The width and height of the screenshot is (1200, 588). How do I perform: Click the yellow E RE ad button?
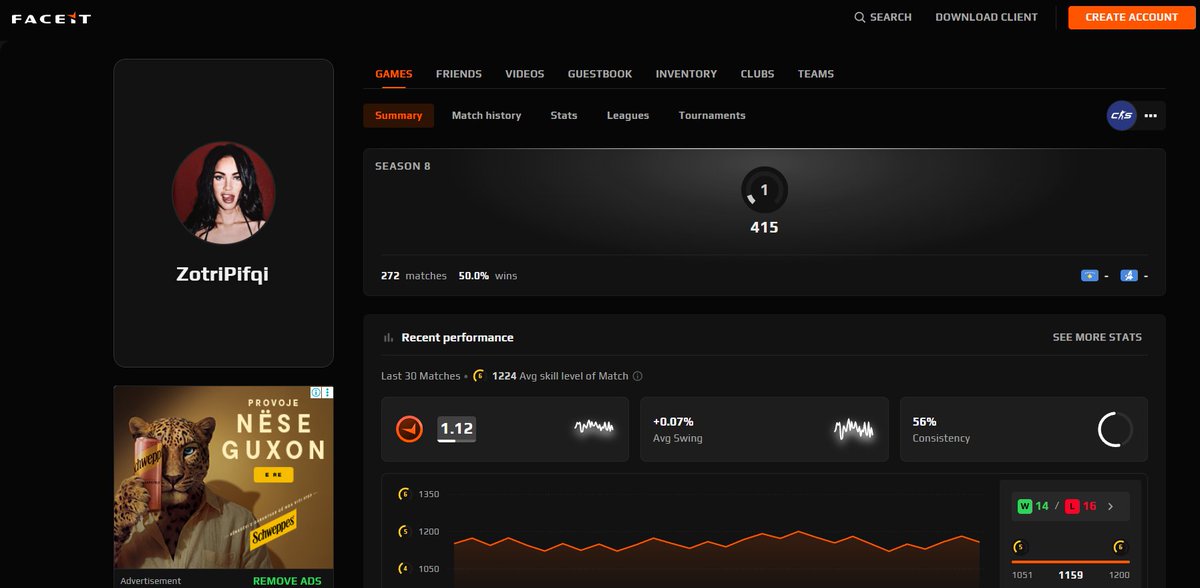273,475
